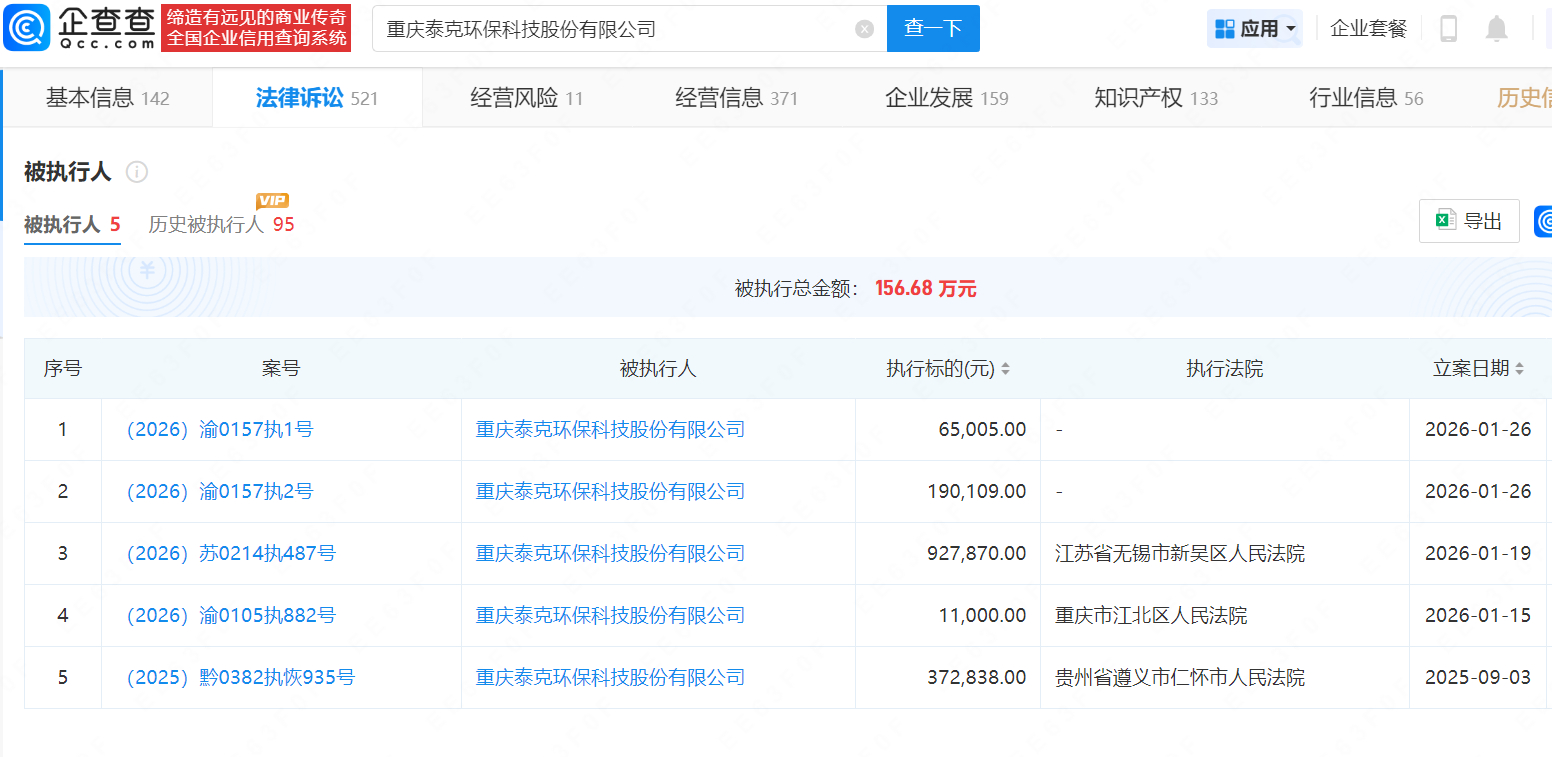
Task: Click the 查一下 search button
Action: point(933,28)
